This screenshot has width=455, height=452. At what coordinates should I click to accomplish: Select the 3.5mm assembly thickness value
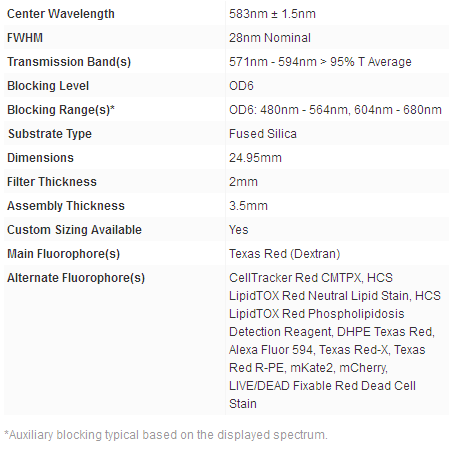[248, 206]
